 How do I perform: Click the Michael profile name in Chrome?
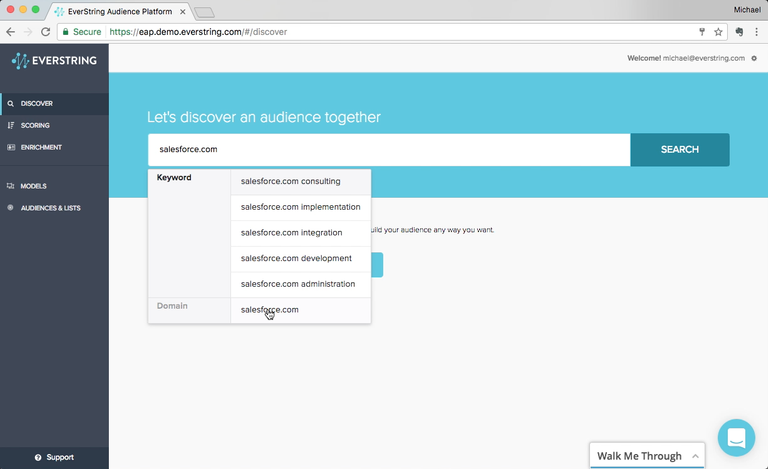click(x=747, y=10)
